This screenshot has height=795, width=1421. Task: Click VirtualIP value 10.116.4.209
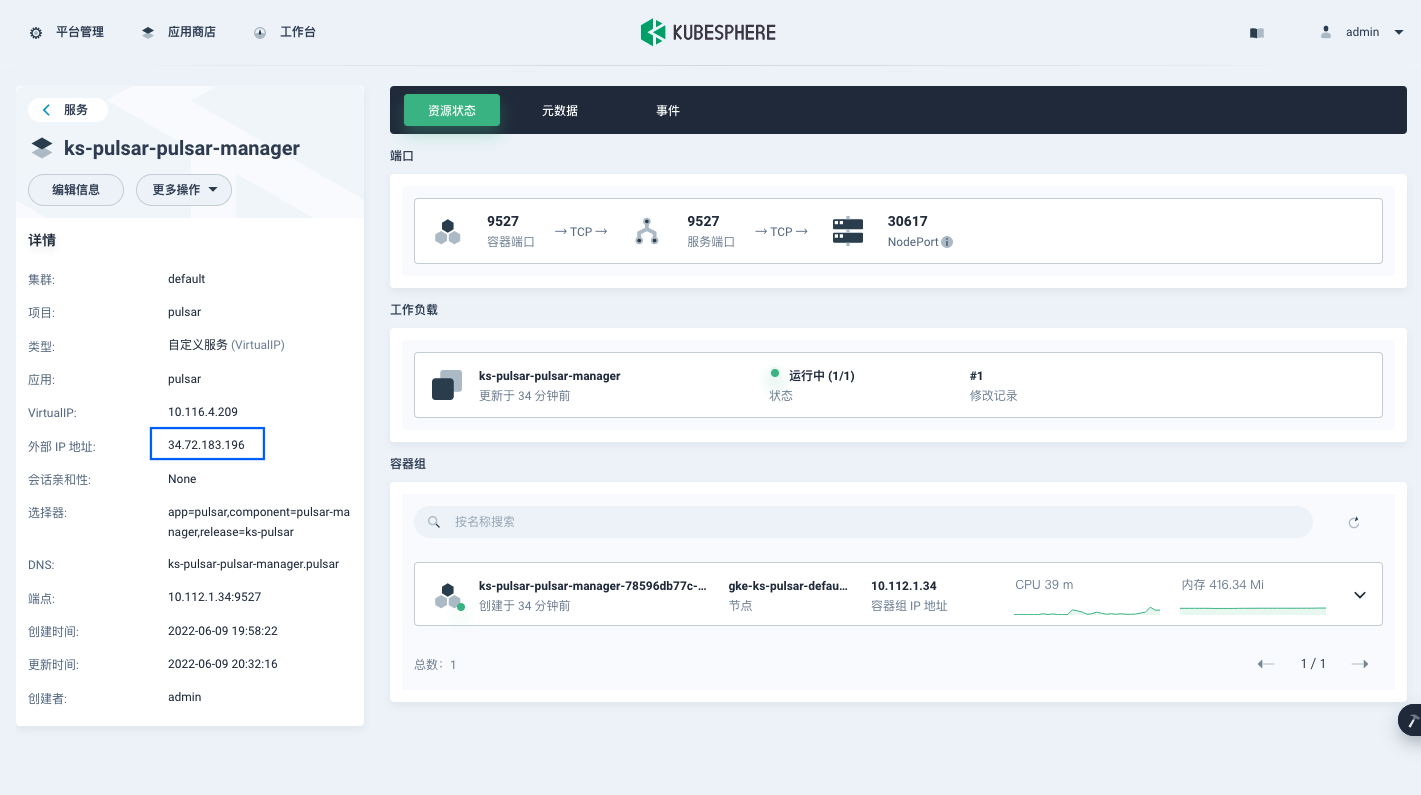(x=203, y=412)
